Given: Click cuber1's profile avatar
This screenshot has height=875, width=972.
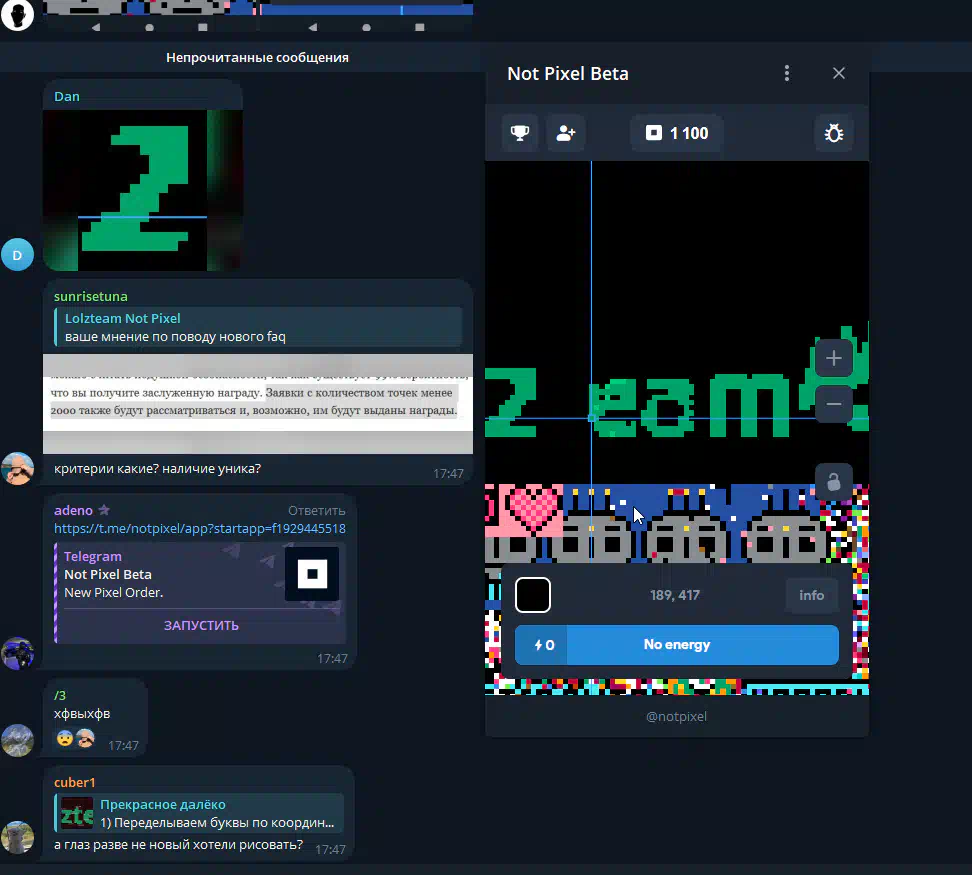Looking at the screenshot, I should tap(17, 837).
